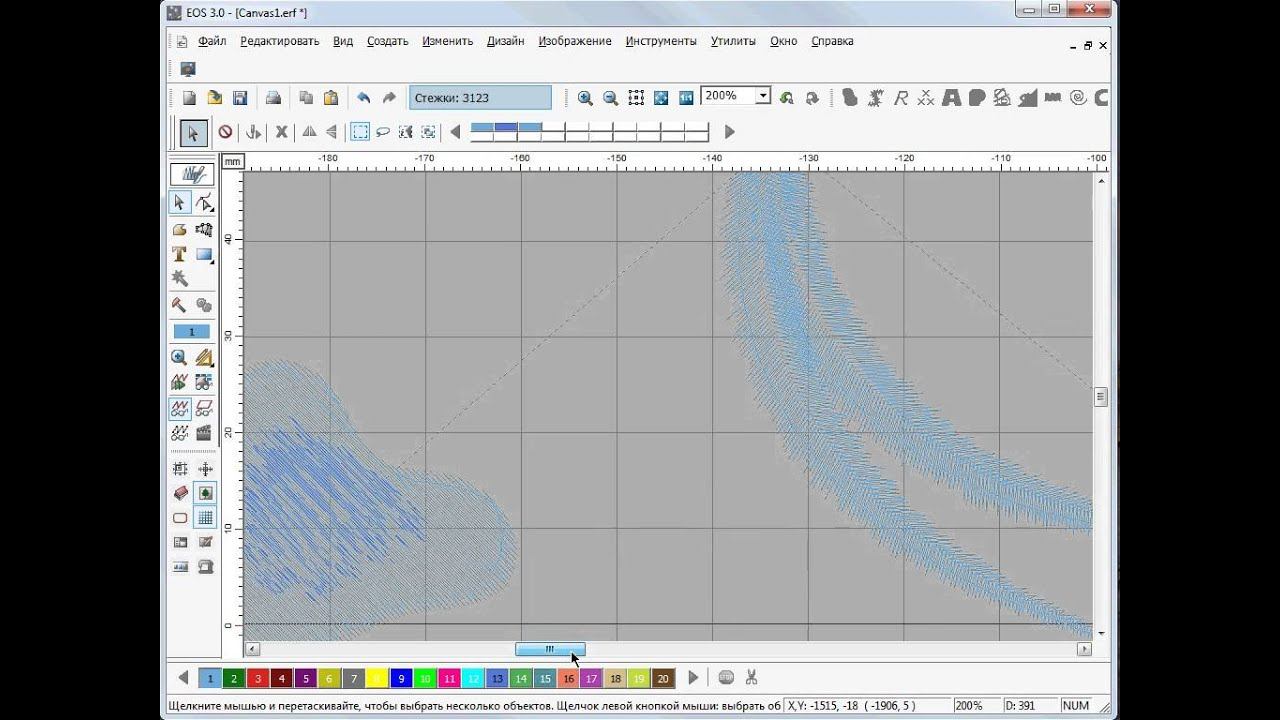Toggle the tree image display button
Viewport: 1280px width, 720px height.
[x=205, y=493]
